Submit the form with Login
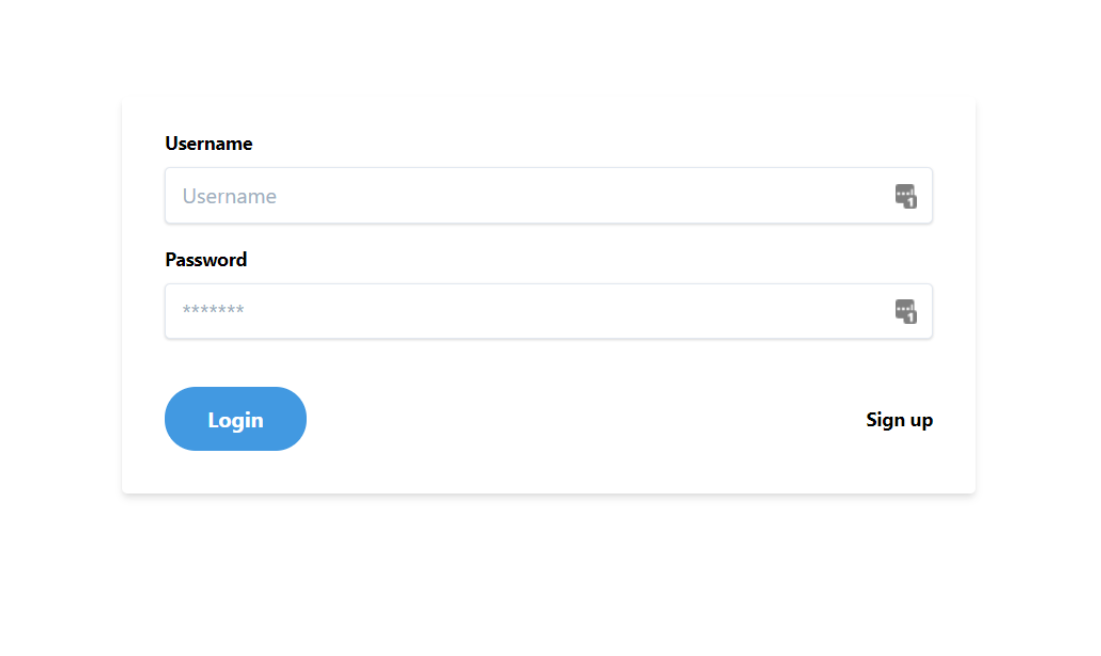 coord(235,419)
